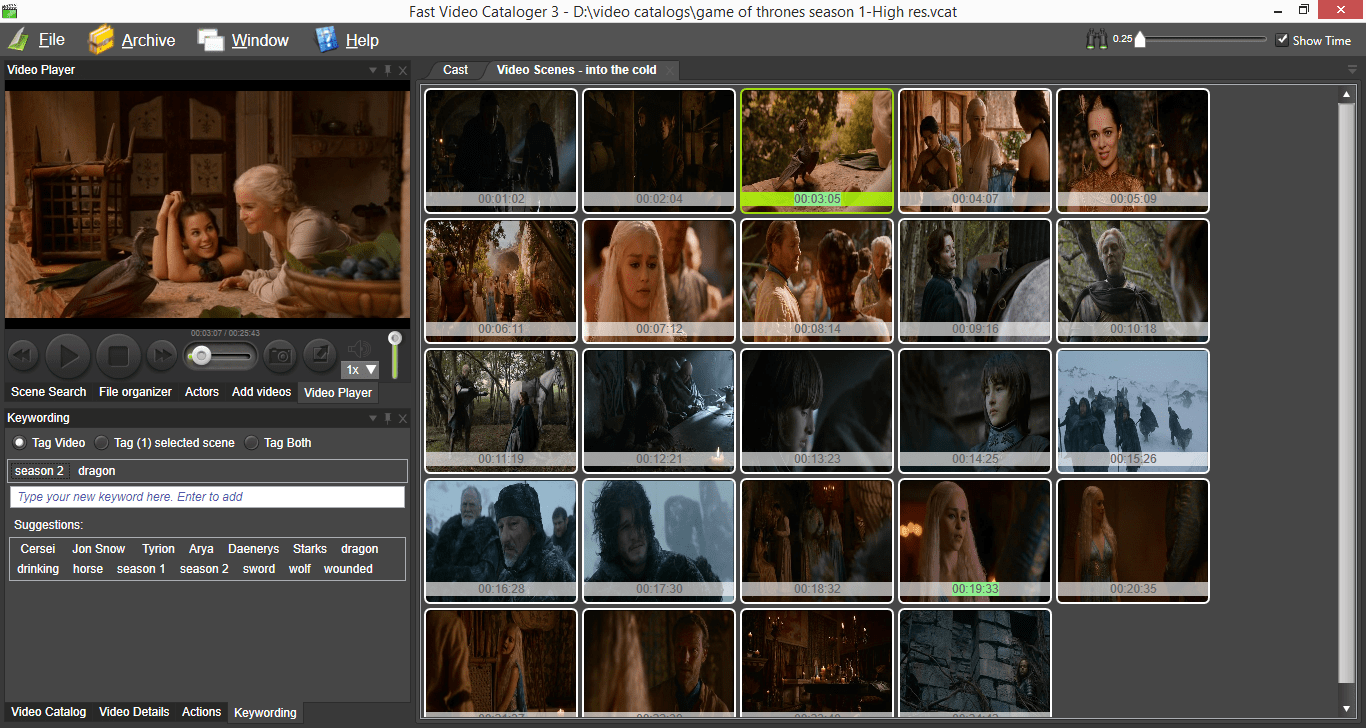Close the Video Scenes - into the cold tab

[x=670, y=70]
